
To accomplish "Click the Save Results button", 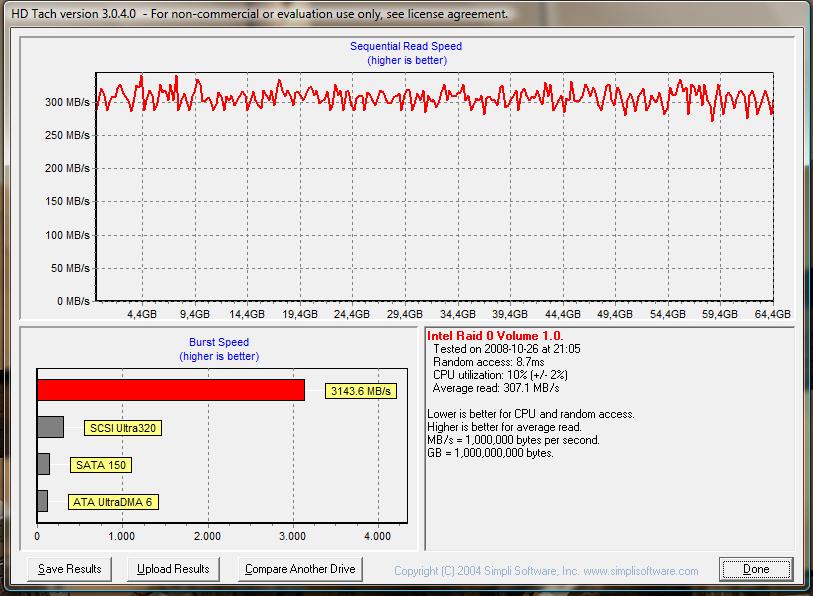I will (69, 569).
